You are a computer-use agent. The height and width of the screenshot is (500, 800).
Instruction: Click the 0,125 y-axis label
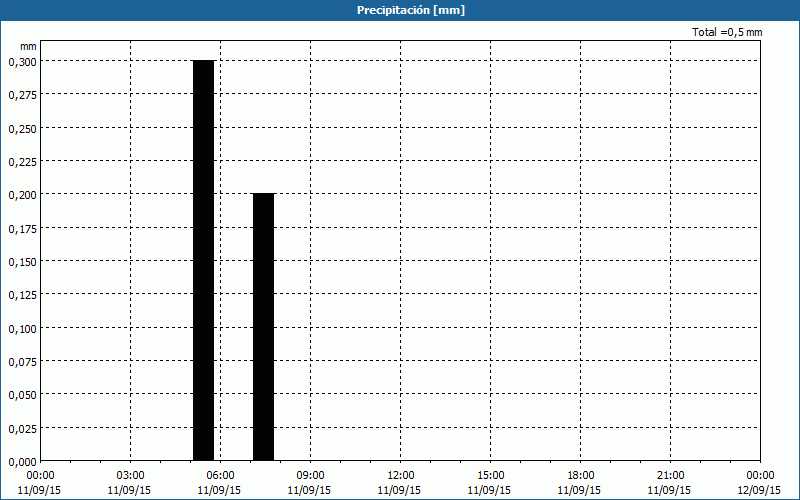22,295
